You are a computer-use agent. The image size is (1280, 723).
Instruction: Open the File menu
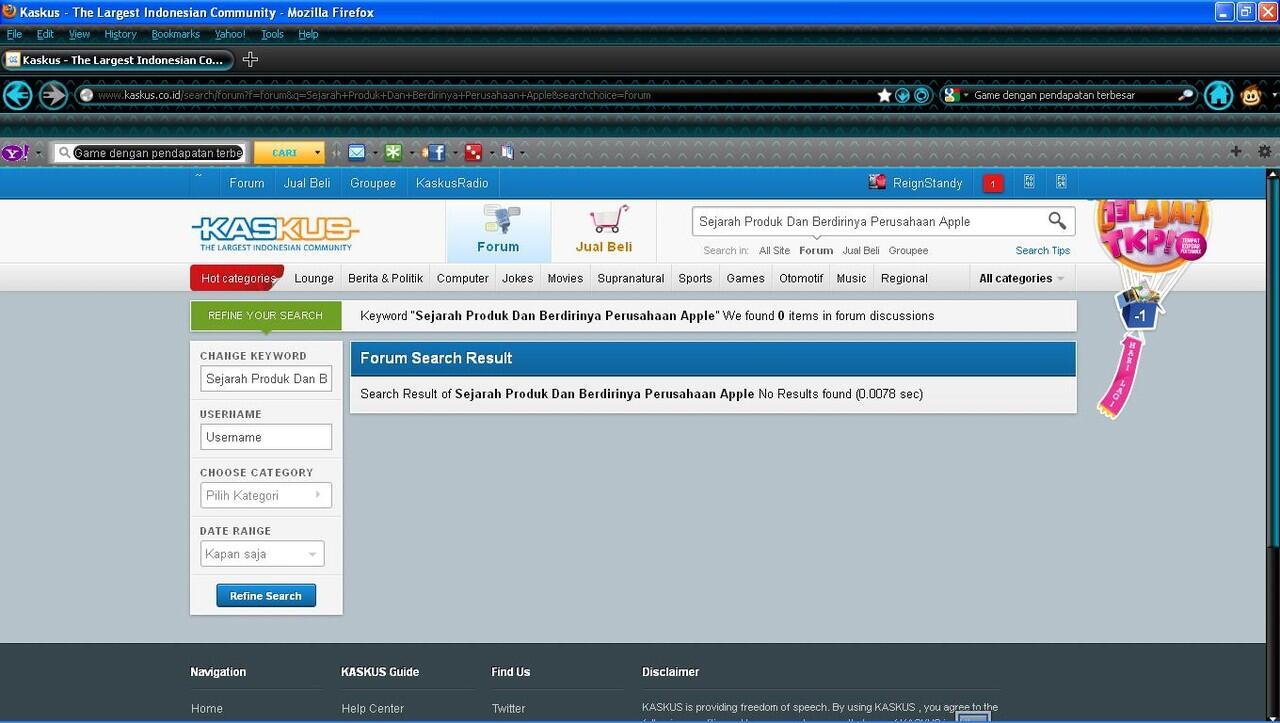coord(14,34)
